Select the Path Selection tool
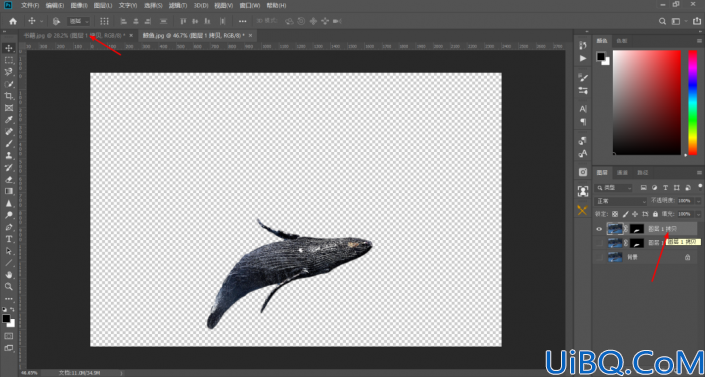The width and height of the screenshot is (705, 377). pos(9,251)
